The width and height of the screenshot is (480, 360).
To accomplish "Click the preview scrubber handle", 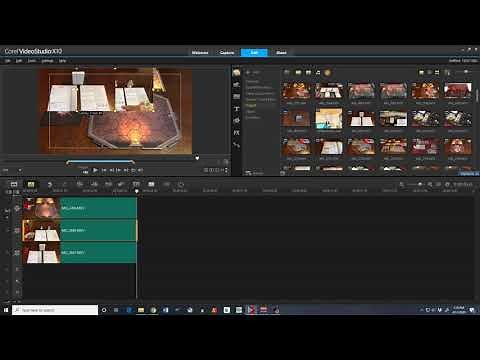I will (x=197, y=158).
